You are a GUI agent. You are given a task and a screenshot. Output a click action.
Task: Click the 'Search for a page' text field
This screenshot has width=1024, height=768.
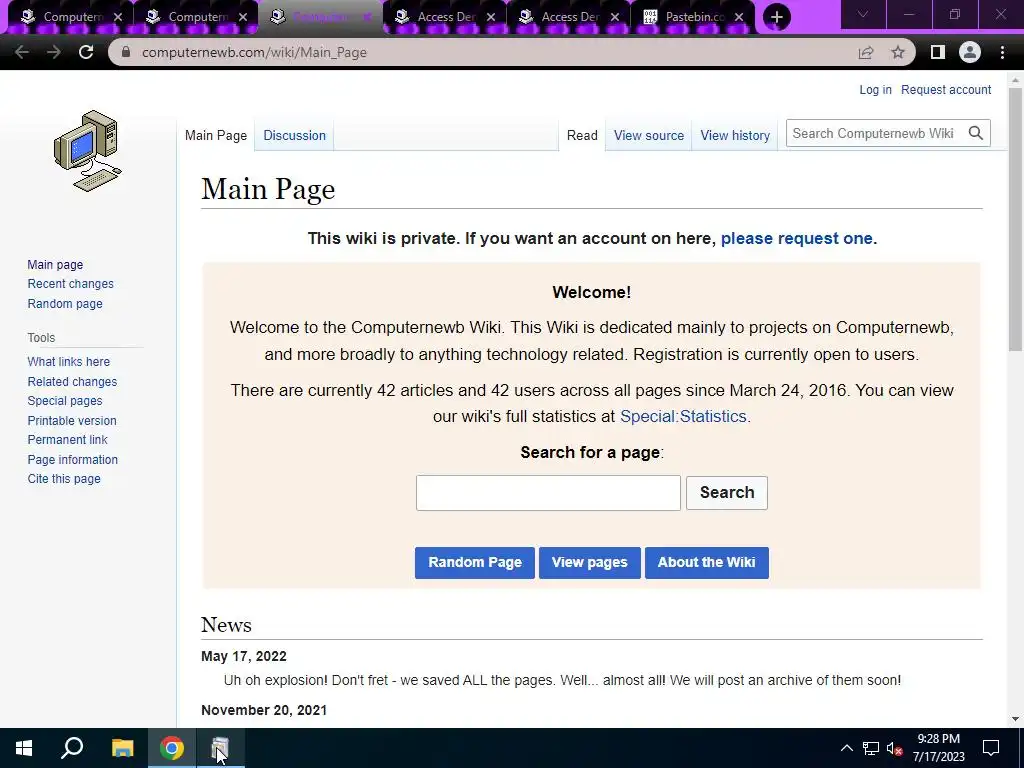(548, 493)
